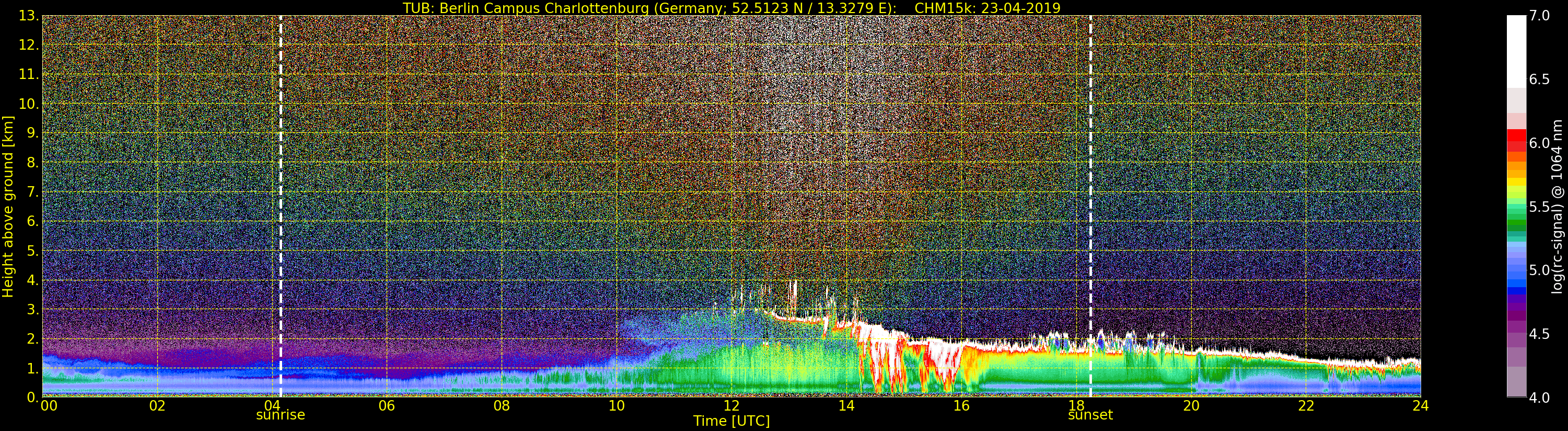Click height axis tick label 8.
Image resolution: width=1568 pixels, height=431 pixels.
[x=32, y=163]
